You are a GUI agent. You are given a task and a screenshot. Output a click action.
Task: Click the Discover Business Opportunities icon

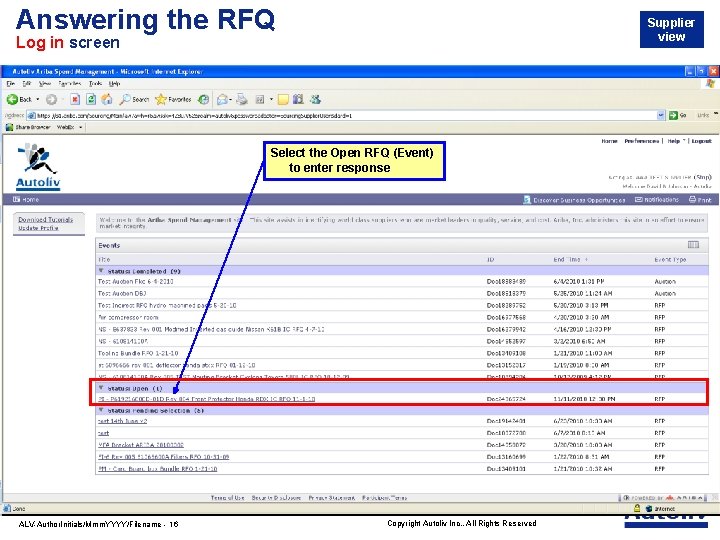pyautogui.click(x=527, y=200)
